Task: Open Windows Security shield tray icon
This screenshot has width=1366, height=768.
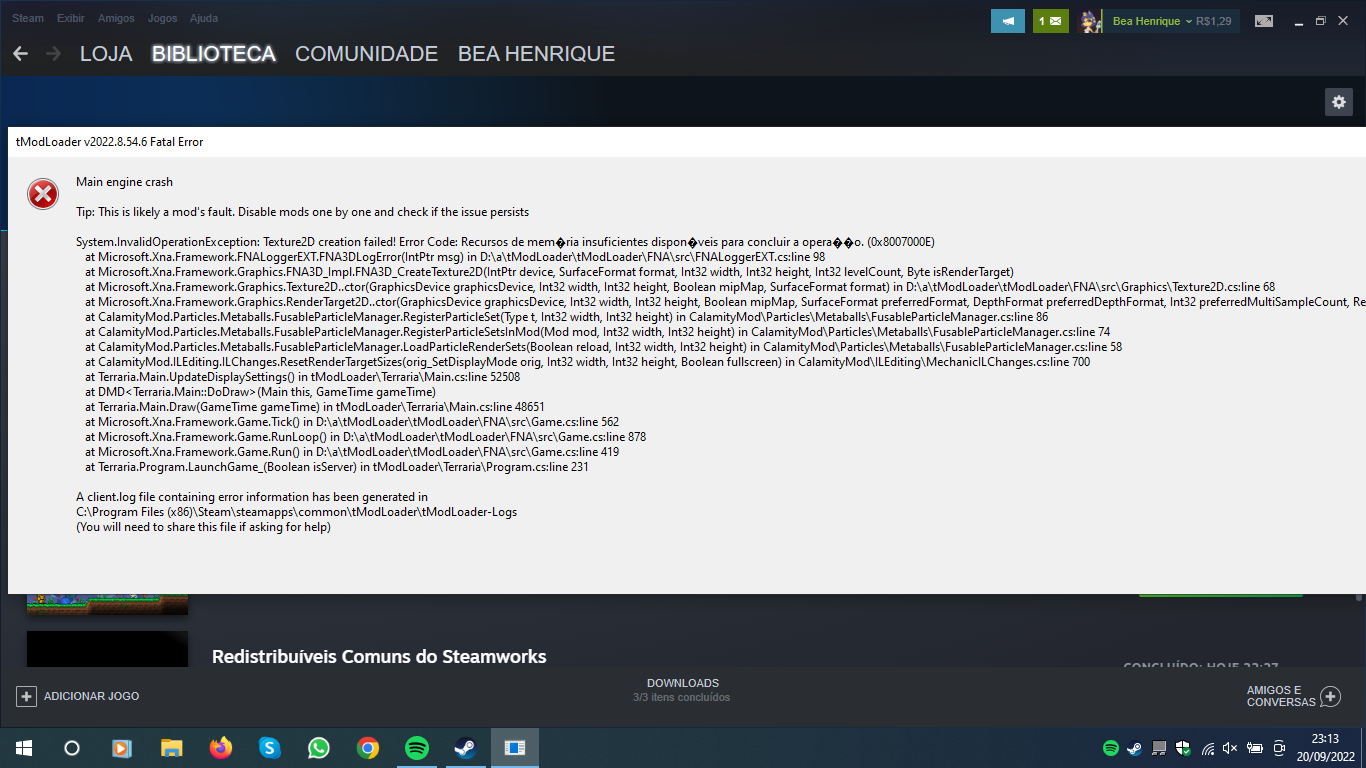Action: 1183,748
